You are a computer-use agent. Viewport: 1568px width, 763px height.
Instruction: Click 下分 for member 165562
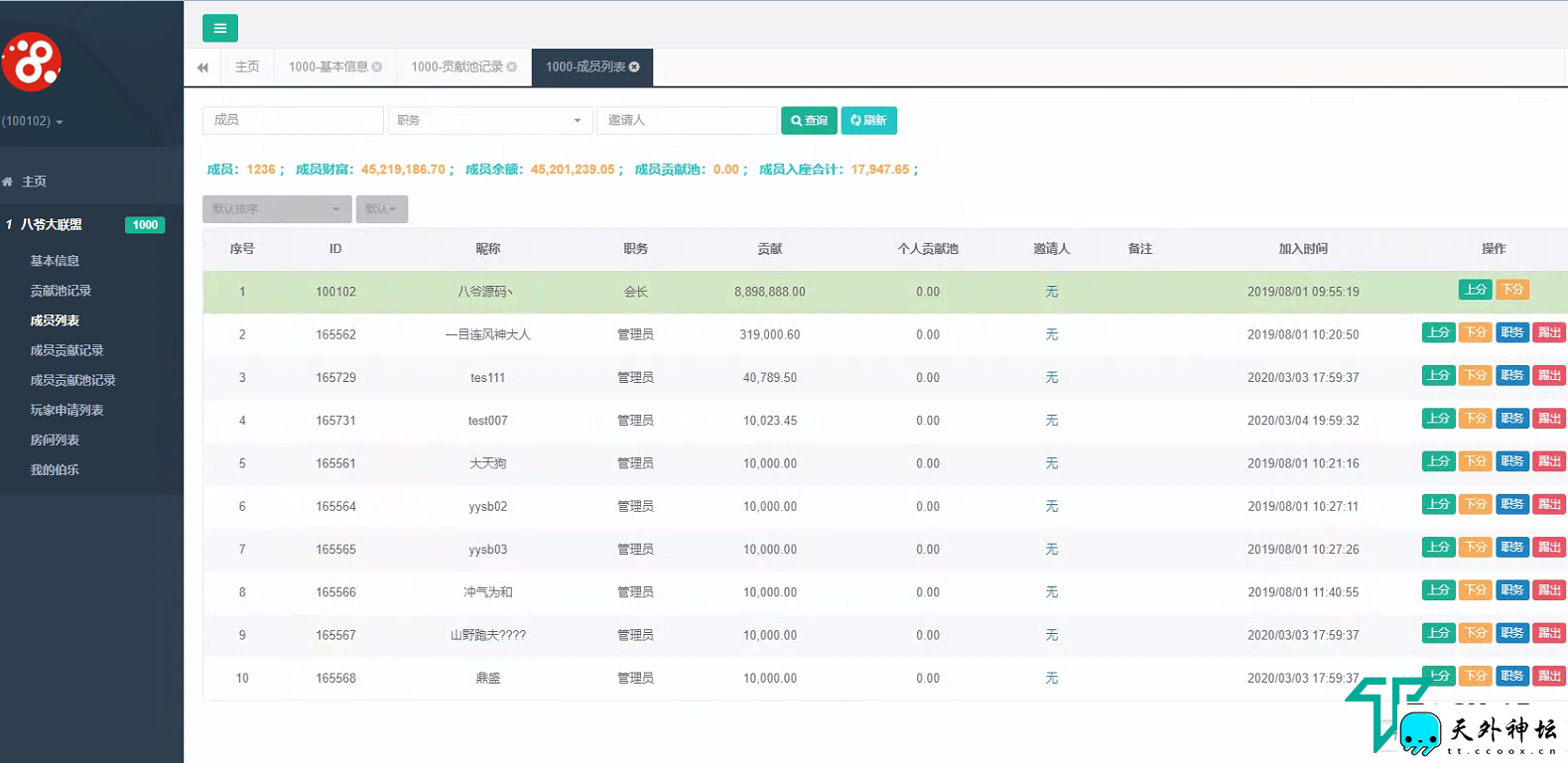click(x=1476, y=332)
